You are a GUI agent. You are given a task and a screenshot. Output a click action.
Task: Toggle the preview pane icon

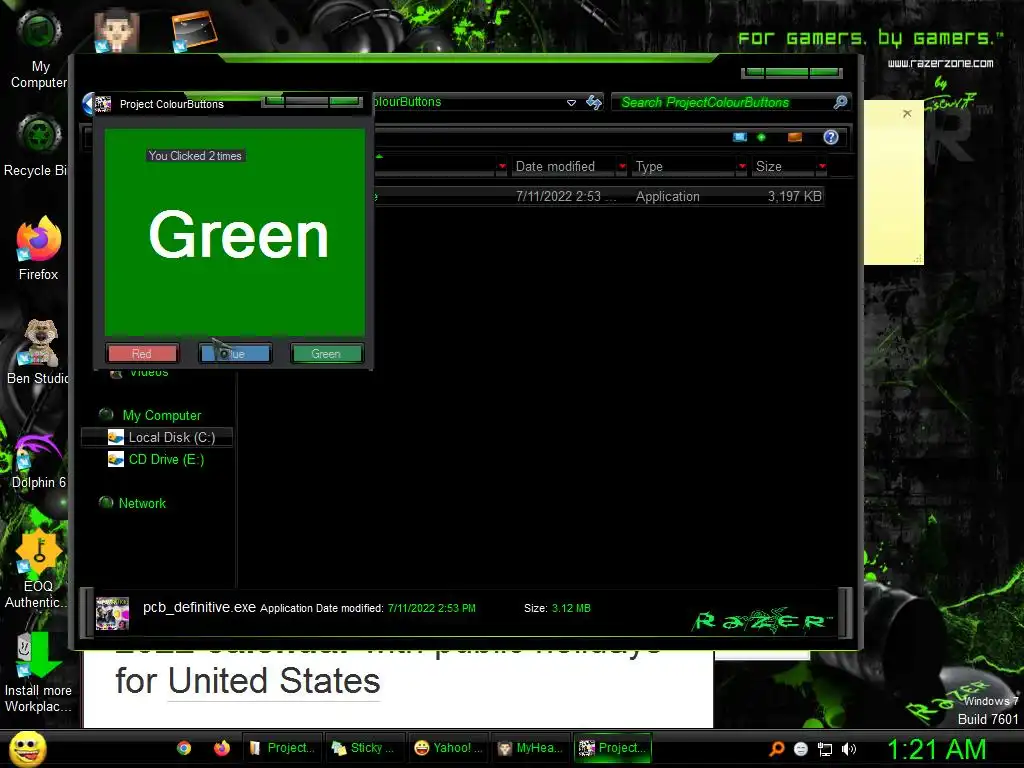click(x=795, y=137)
